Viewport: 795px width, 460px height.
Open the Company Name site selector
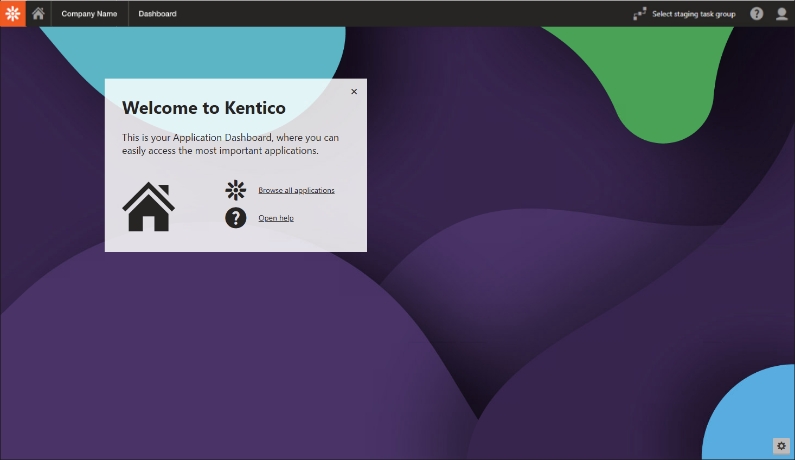click(x=89, y=14)
